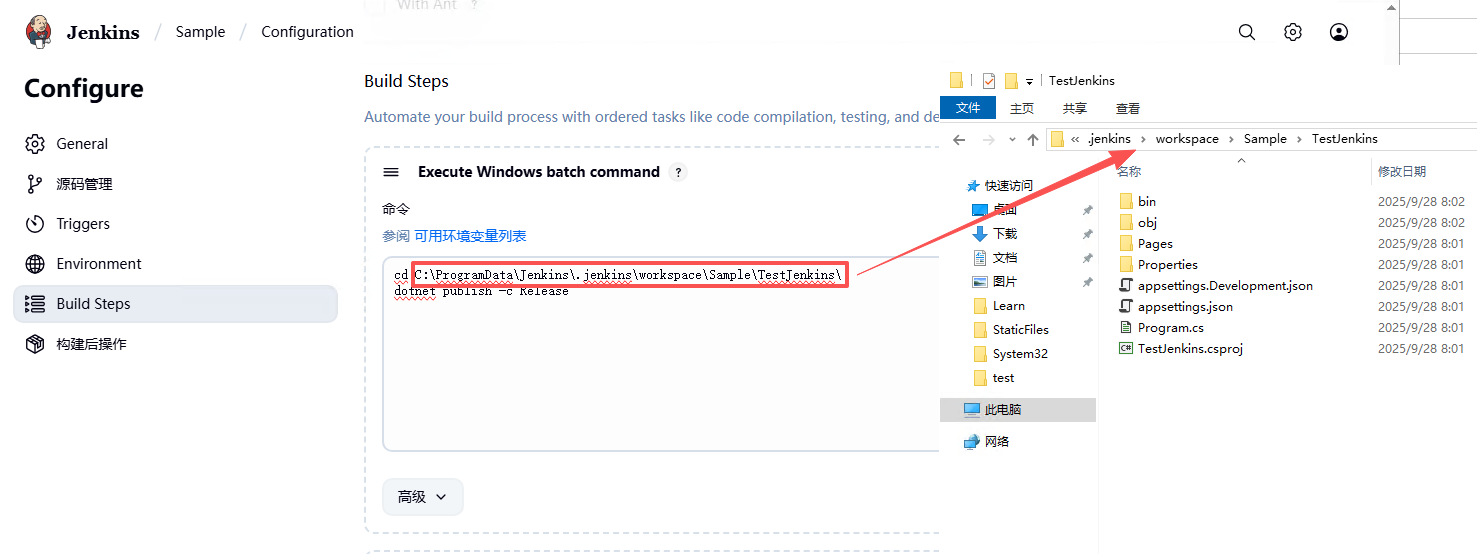Click the Explorer properties checkmark quick-access icon
Image resolution: width=1477 pixels, height=554 pixels.
pyautogui.click(x=988, y=81)
